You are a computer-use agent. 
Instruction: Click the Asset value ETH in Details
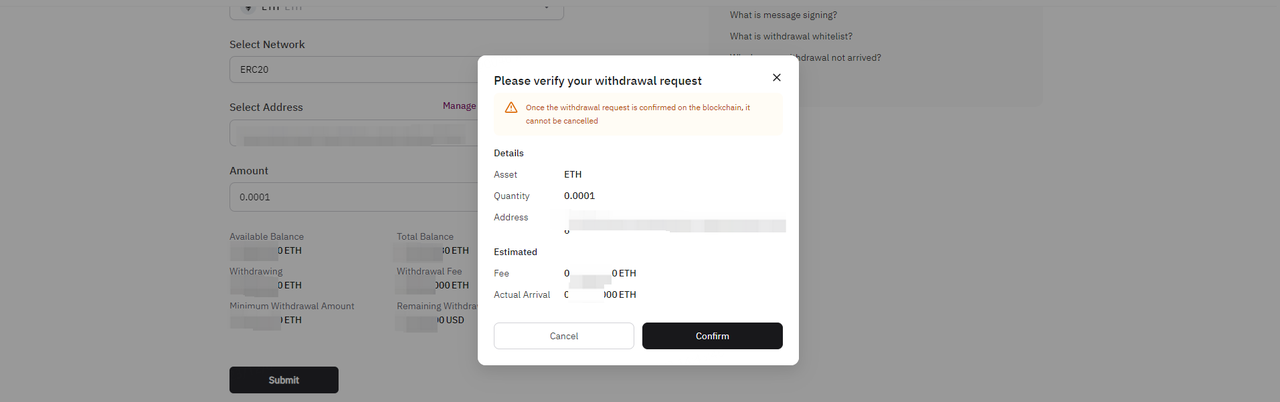pyautogui.click(x=573, y=175)
